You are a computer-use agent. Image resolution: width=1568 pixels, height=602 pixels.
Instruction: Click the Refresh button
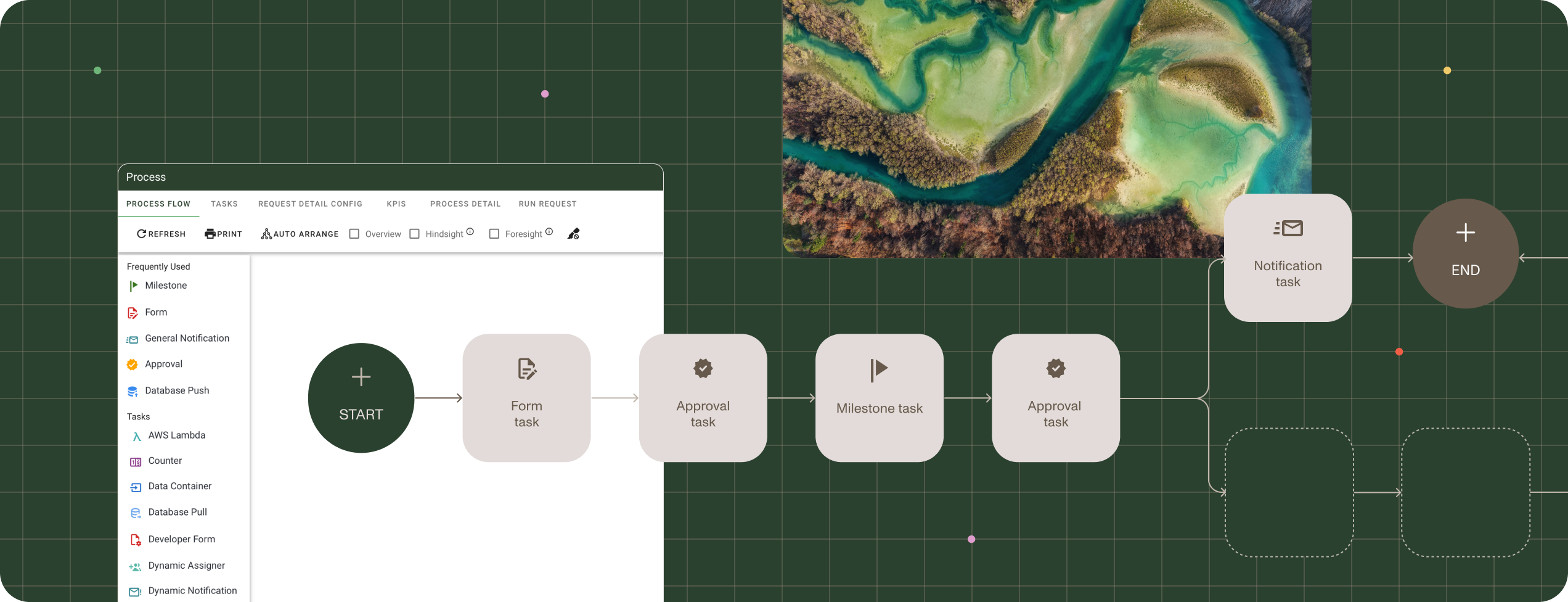click(161, 234)
